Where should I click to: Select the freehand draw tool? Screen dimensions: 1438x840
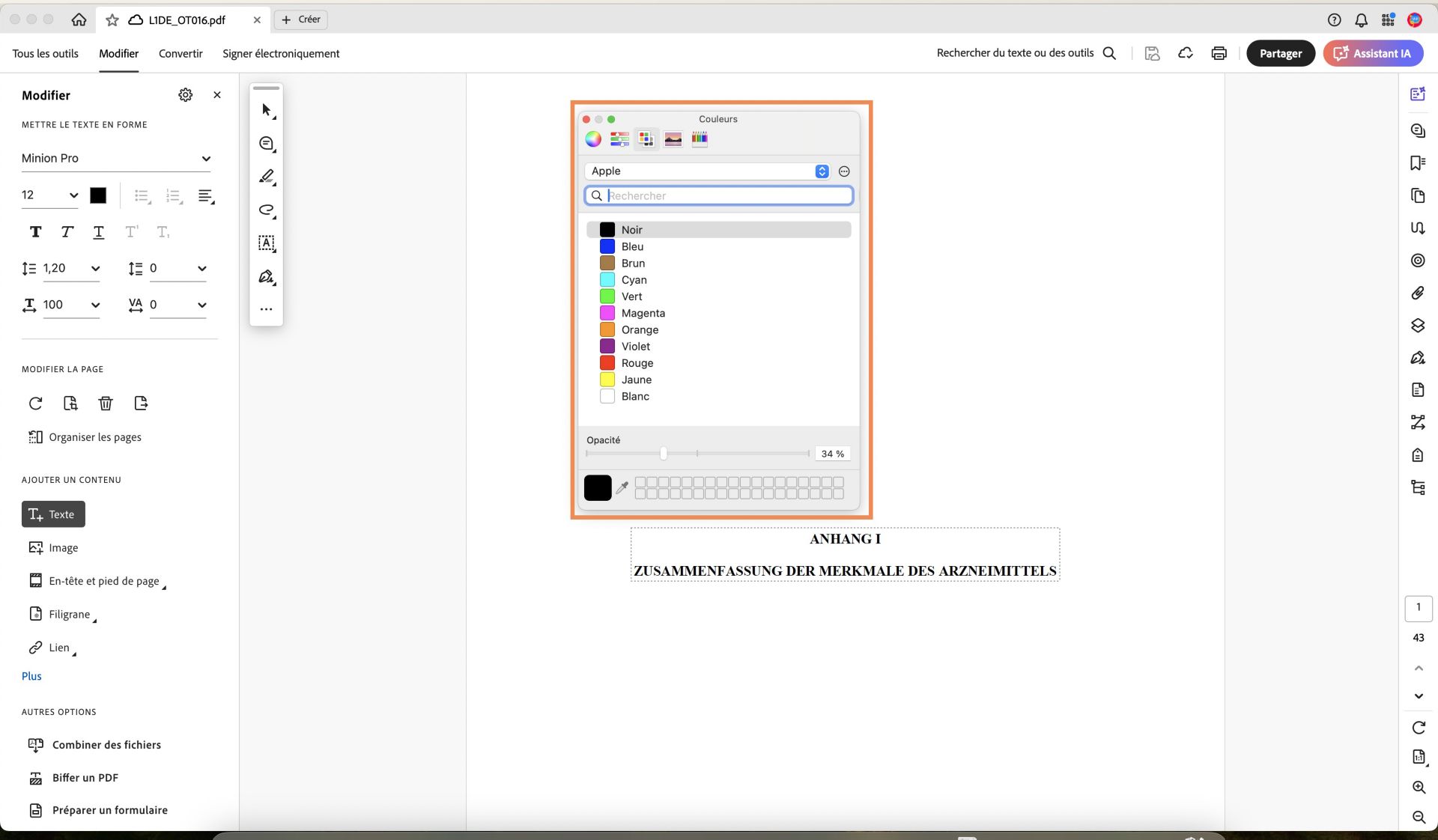(x=266, y=210)
